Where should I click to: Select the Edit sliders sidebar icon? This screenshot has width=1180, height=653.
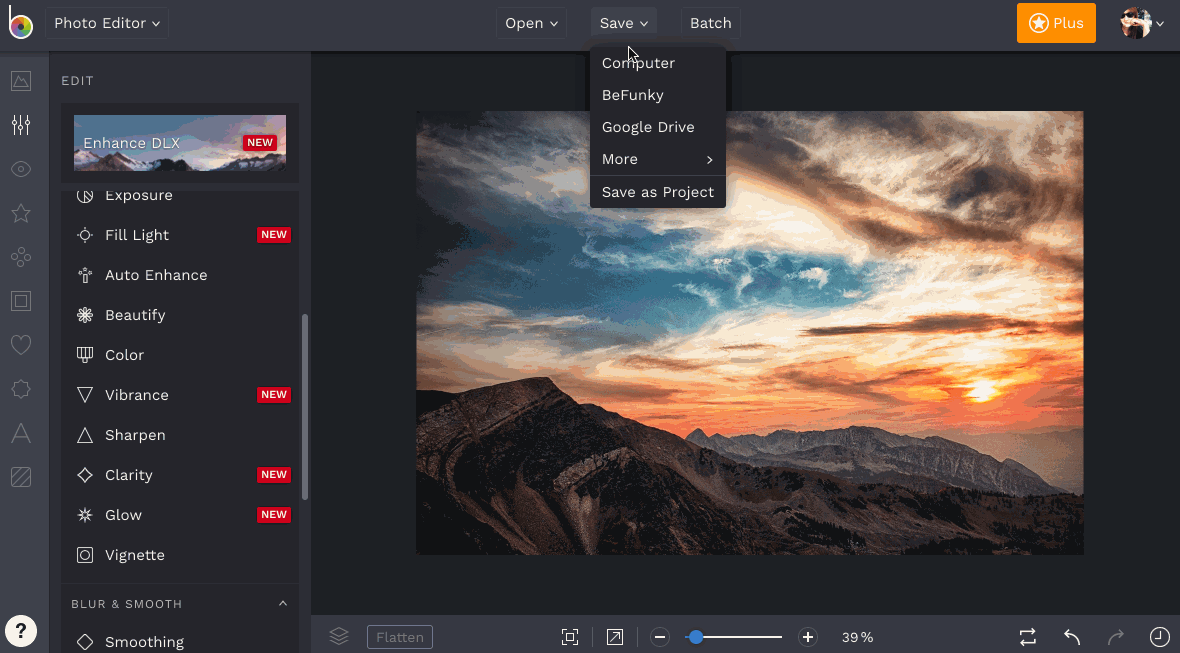tap(21, 125)
